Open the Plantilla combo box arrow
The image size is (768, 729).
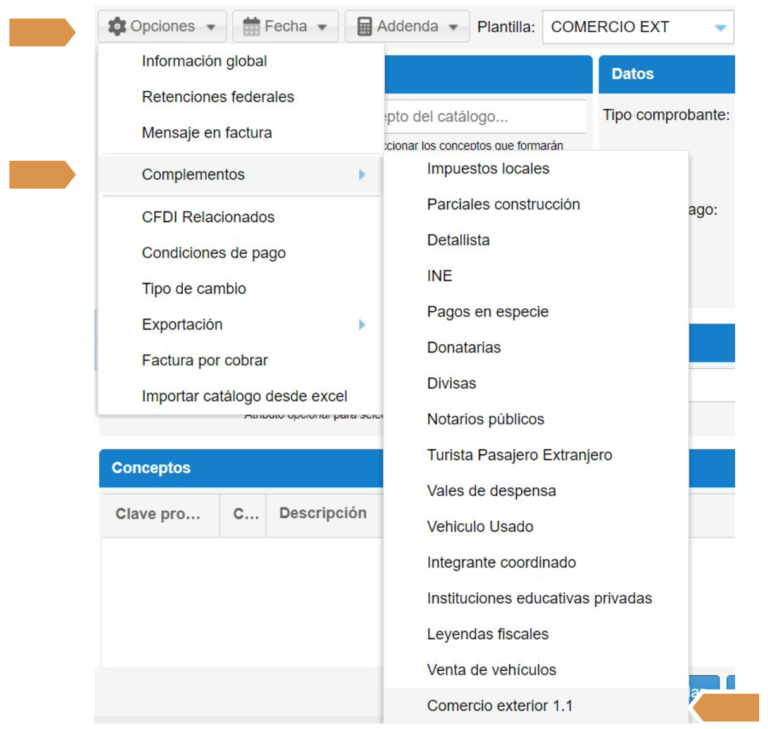pyautogui.click(x=720, y=28)
